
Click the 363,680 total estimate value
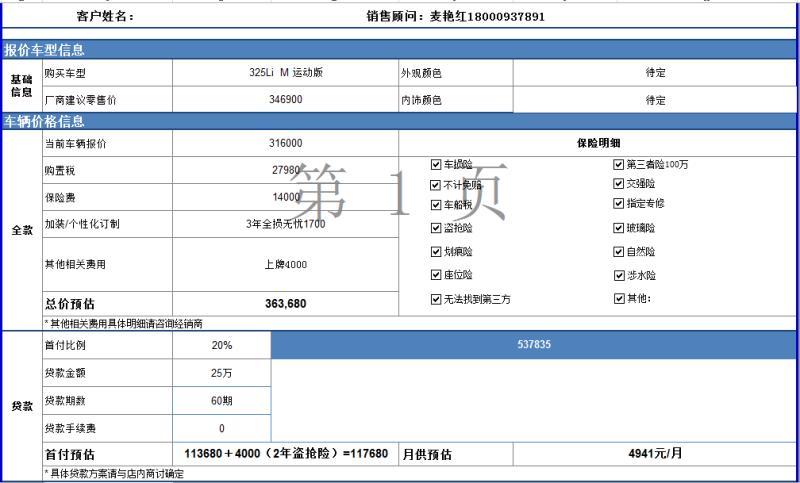[286, 304]
